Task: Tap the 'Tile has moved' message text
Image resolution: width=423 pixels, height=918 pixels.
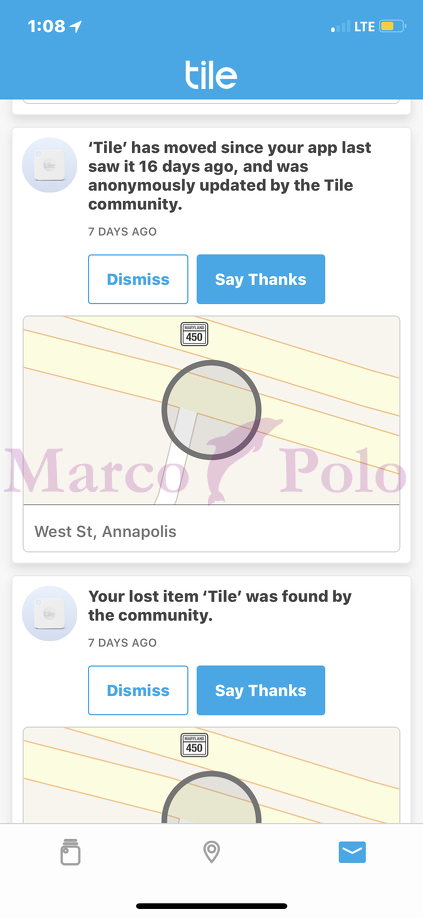Action: tap(229, 176)
